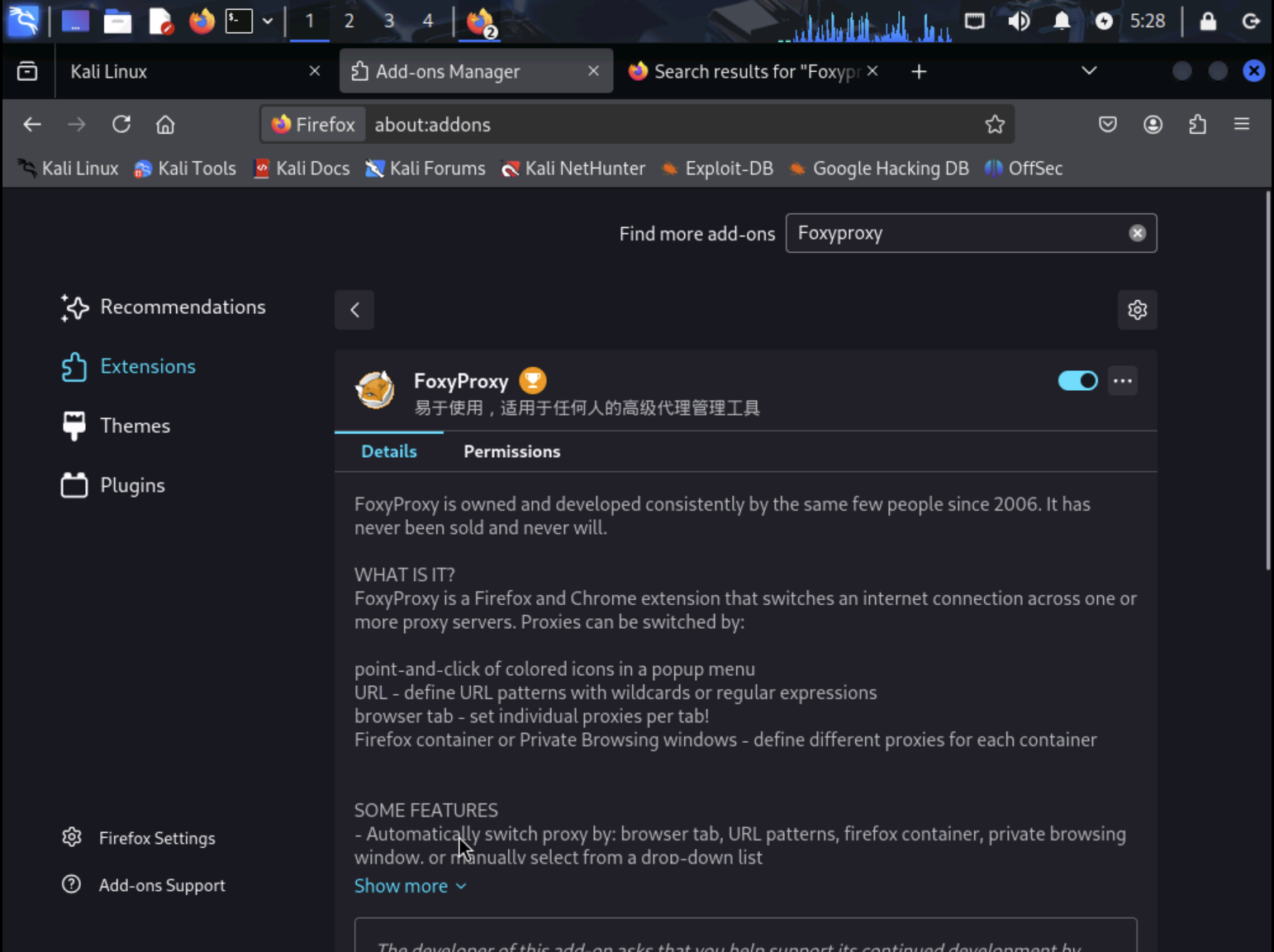Screen dimensions: 1274x952
Task: Reload the current page
Action: click(x=121, y=125)
